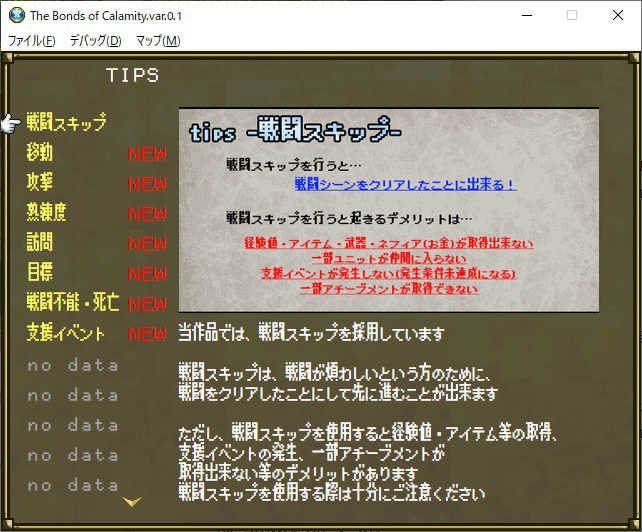This screenshot has width=642, height=532.
Task: Minimize the Bonds of Calamity window
Action: click(527, 16)
